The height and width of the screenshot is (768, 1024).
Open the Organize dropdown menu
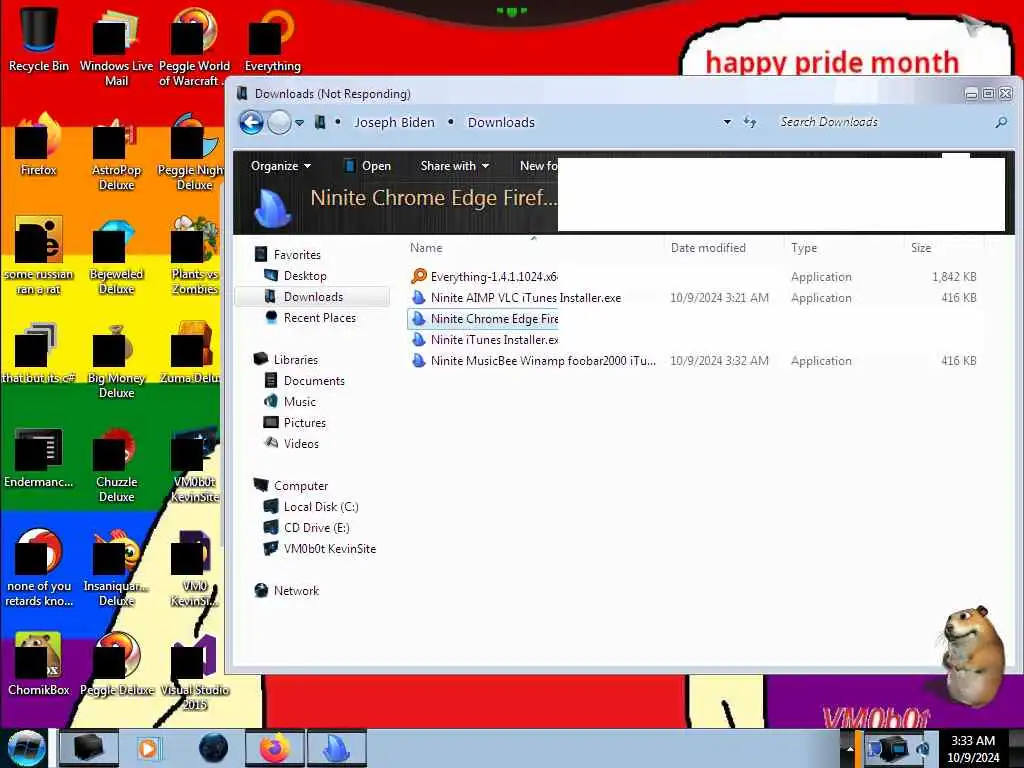click(x=281, y=166)
